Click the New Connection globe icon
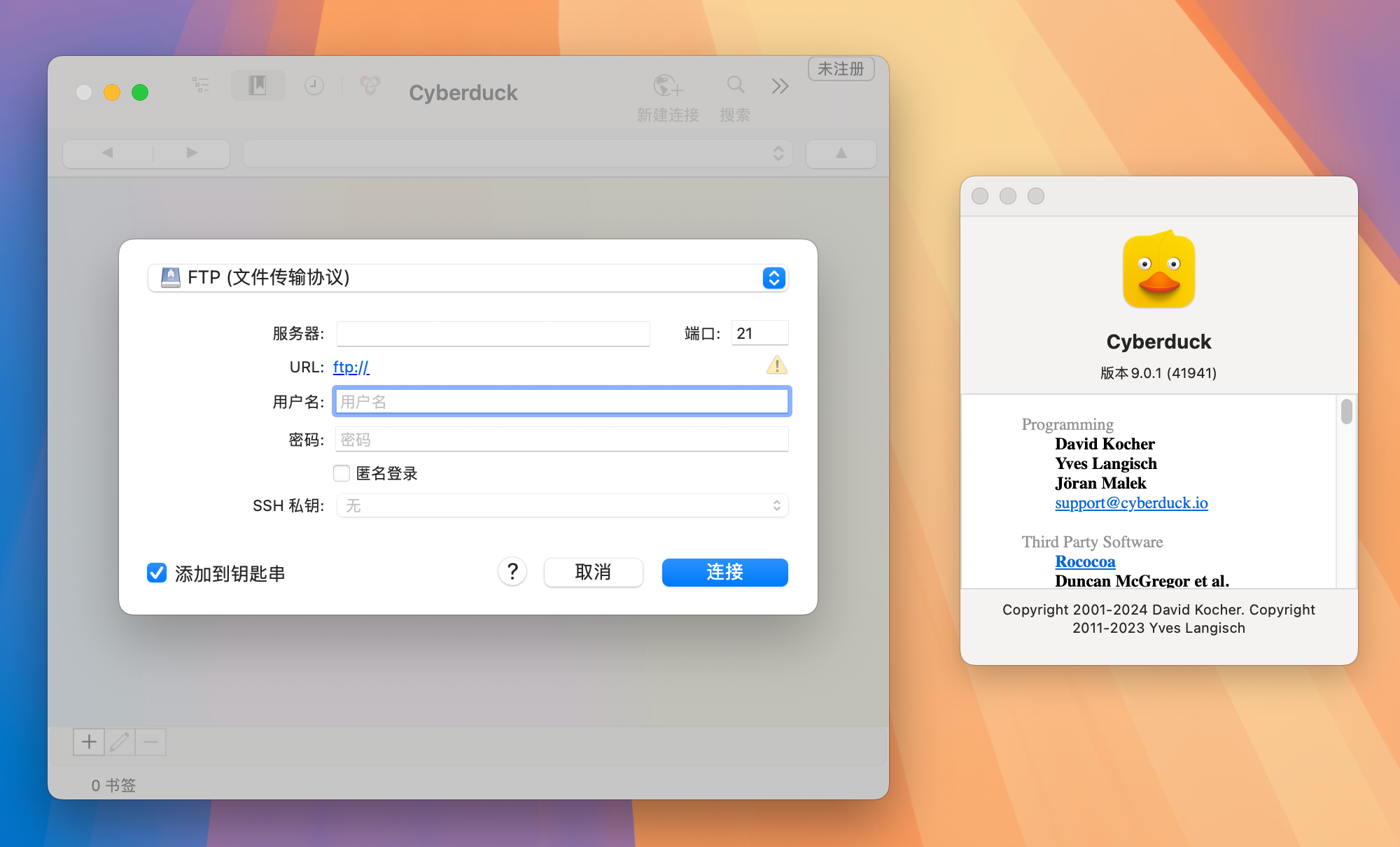Viewport: 1400px width, 847px height. pyautogui.click(x=668, y=86)
